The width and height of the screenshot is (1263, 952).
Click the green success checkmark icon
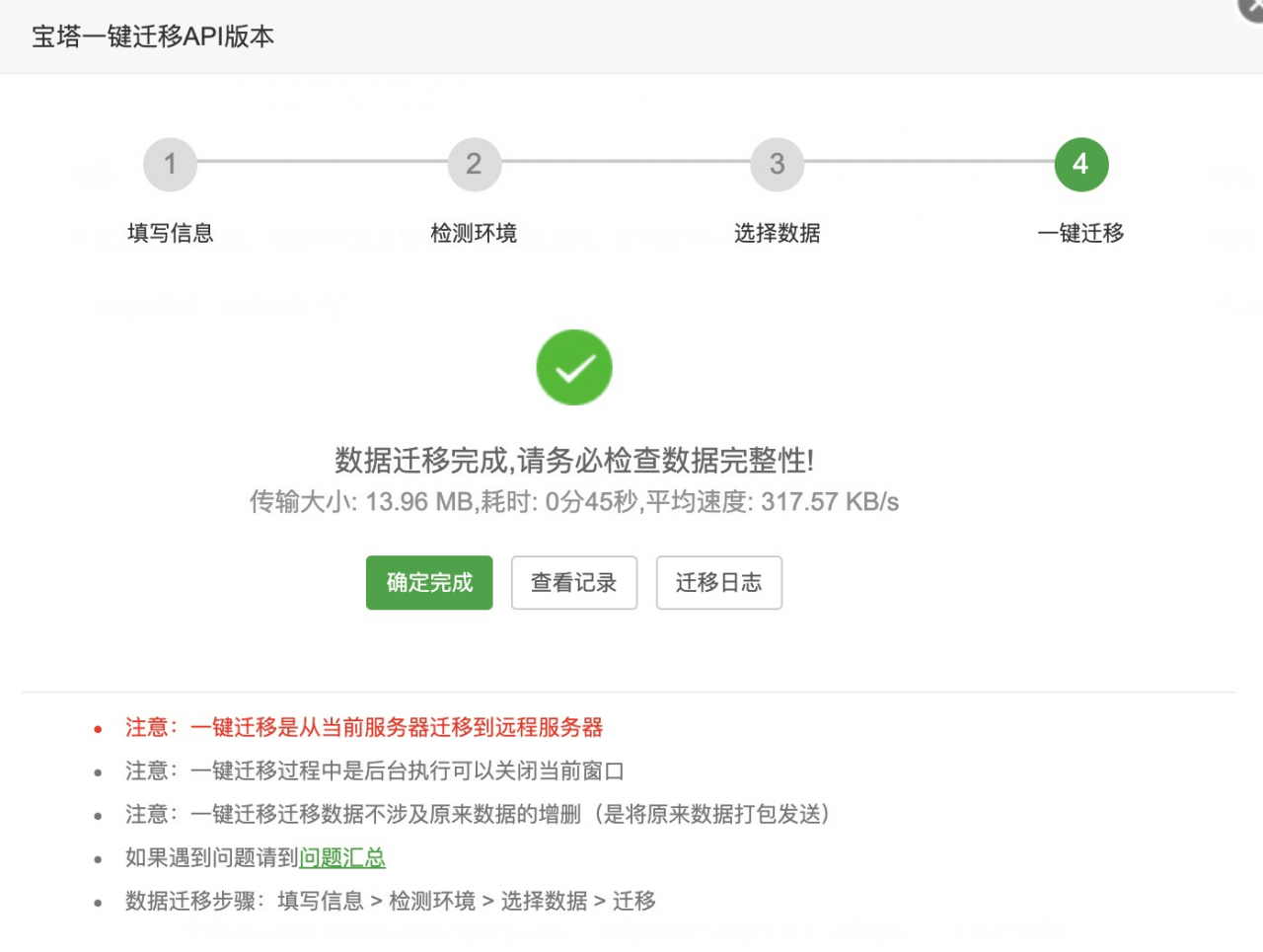click(x=574, y=367)
